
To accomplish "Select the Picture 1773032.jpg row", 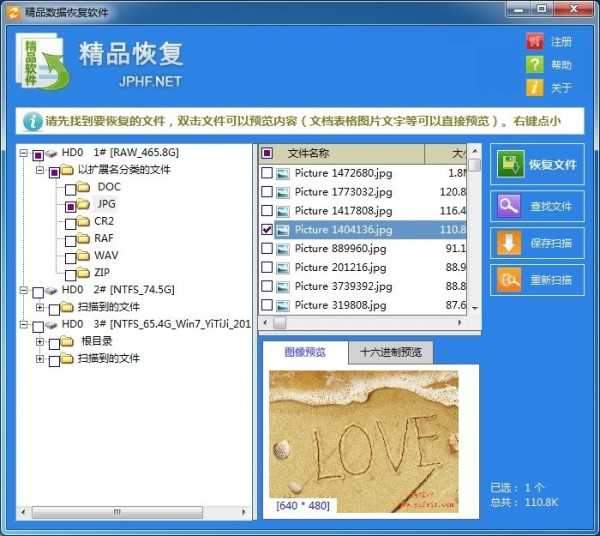I will click(x=362, y=192).
